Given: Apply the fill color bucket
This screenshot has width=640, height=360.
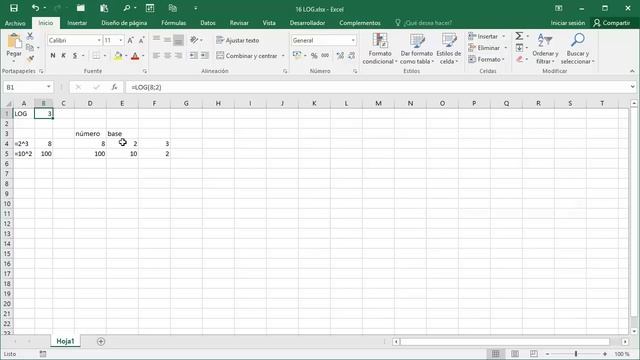Looking at the screenshot, I should (118, 56).
